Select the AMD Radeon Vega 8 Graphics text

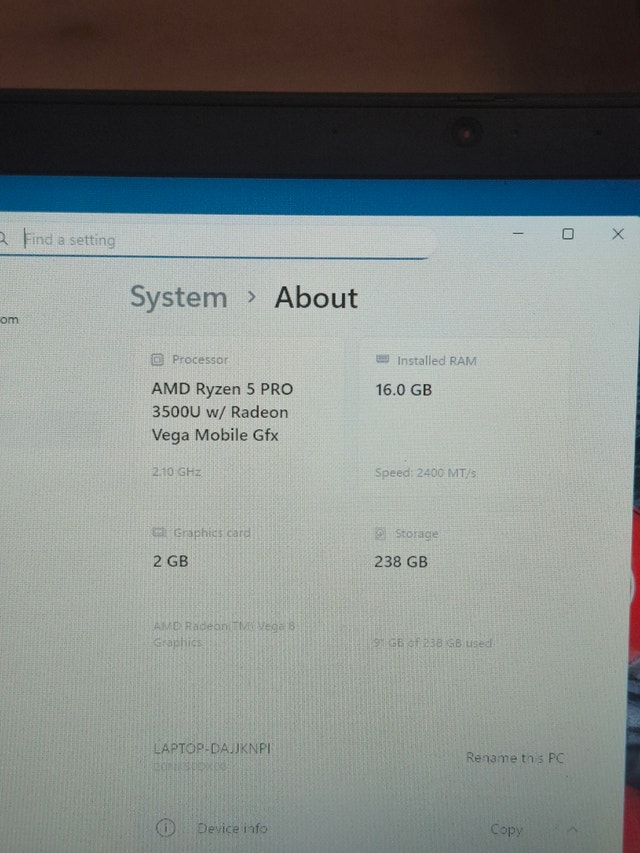click(x=224, y=634)
